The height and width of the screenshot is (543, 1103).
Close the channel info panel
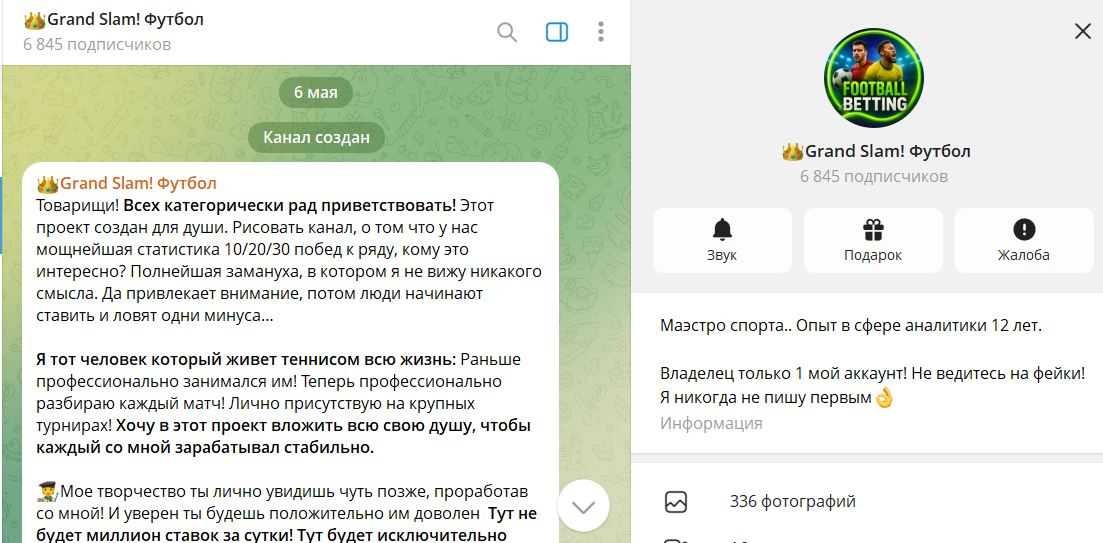click(1082, 31)
